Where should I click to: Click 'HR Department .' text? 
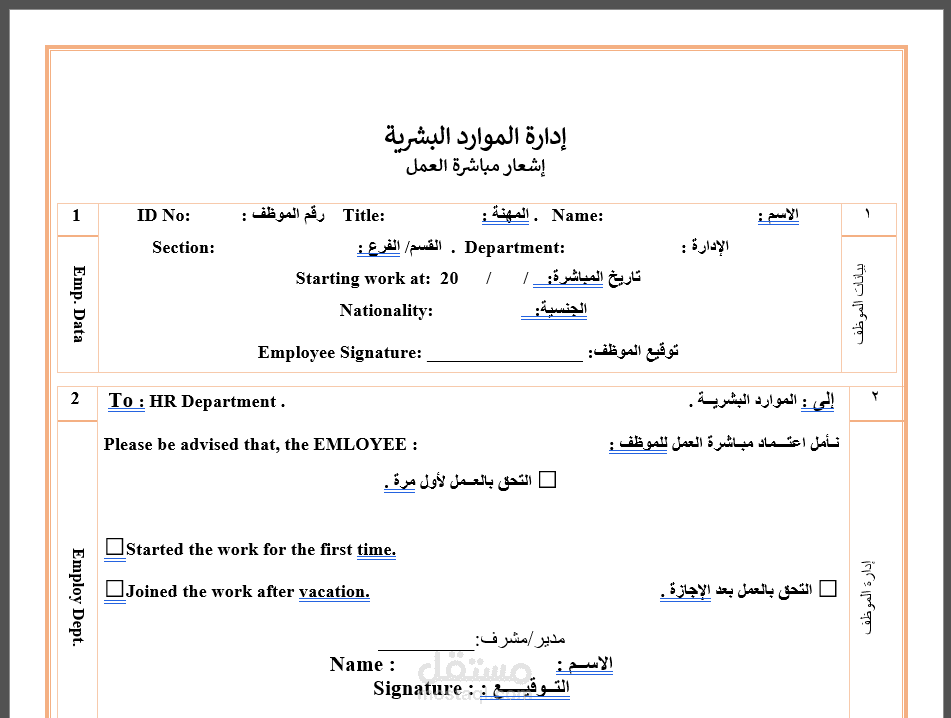pos(217,401)
